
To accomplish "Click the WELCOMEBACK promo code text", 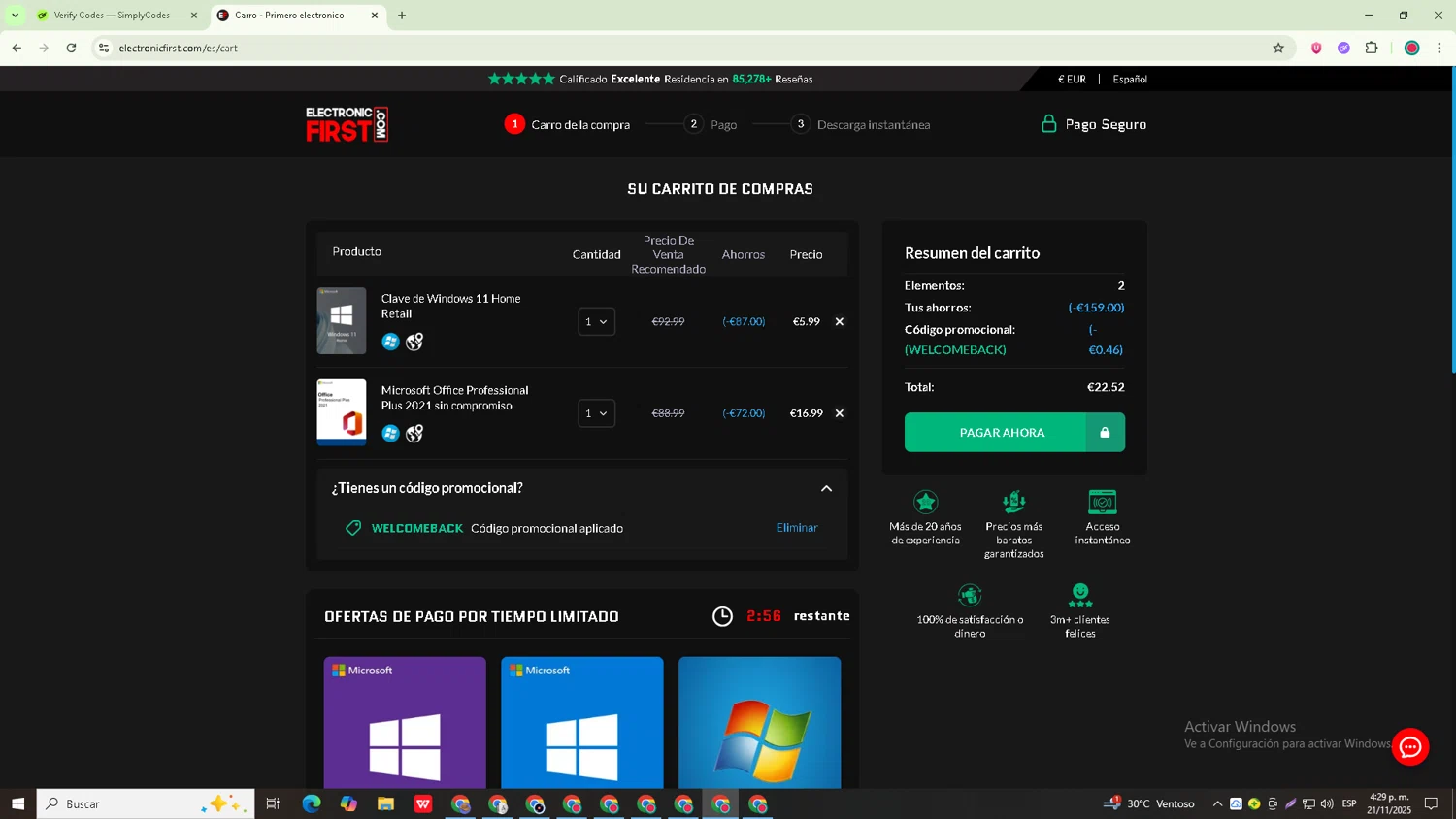I will tap(417, 528).
